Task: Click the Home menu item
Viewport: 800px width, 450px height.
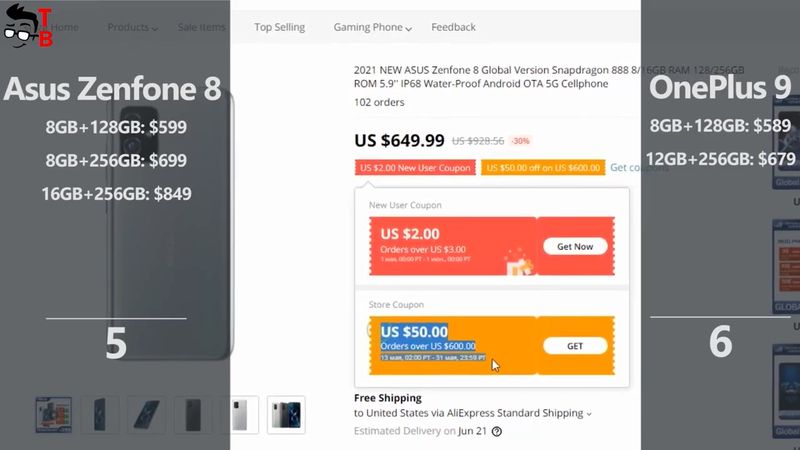Action: [64, 27]
